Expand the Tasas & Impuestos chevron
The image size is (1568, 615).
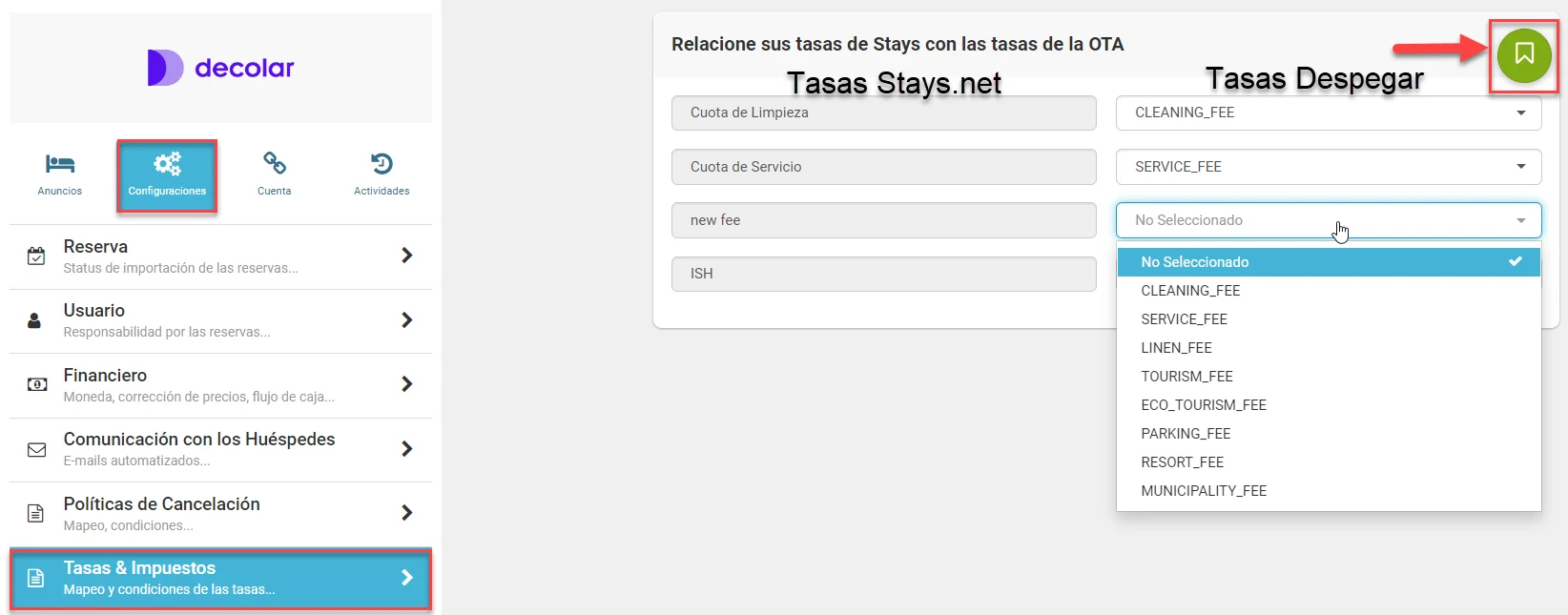[407, 578]
